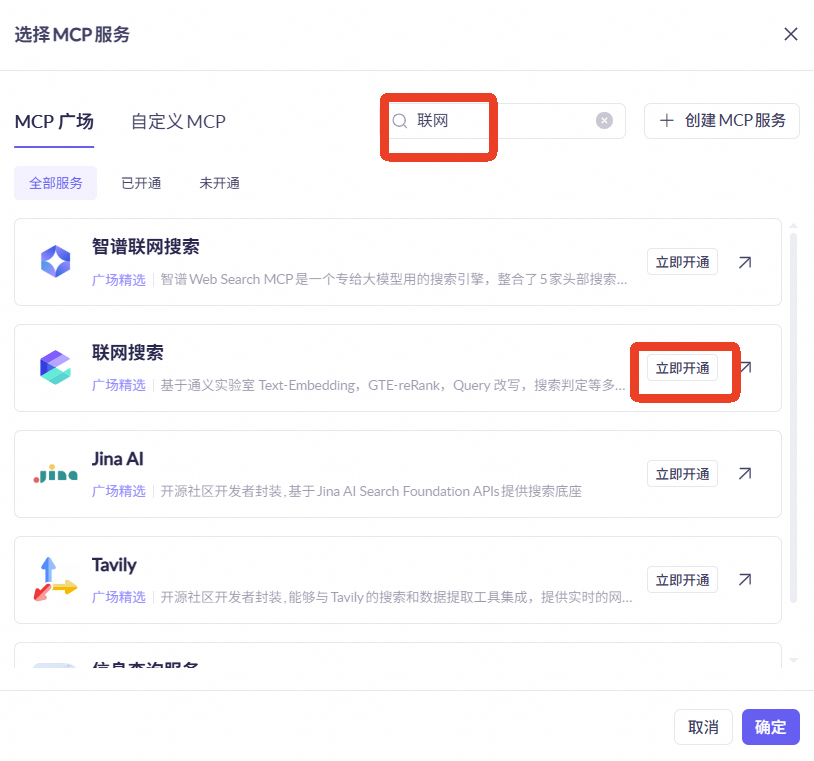Click the service list scrollbar thumb
The image size is (814, 761).
[x=793, y=418]
